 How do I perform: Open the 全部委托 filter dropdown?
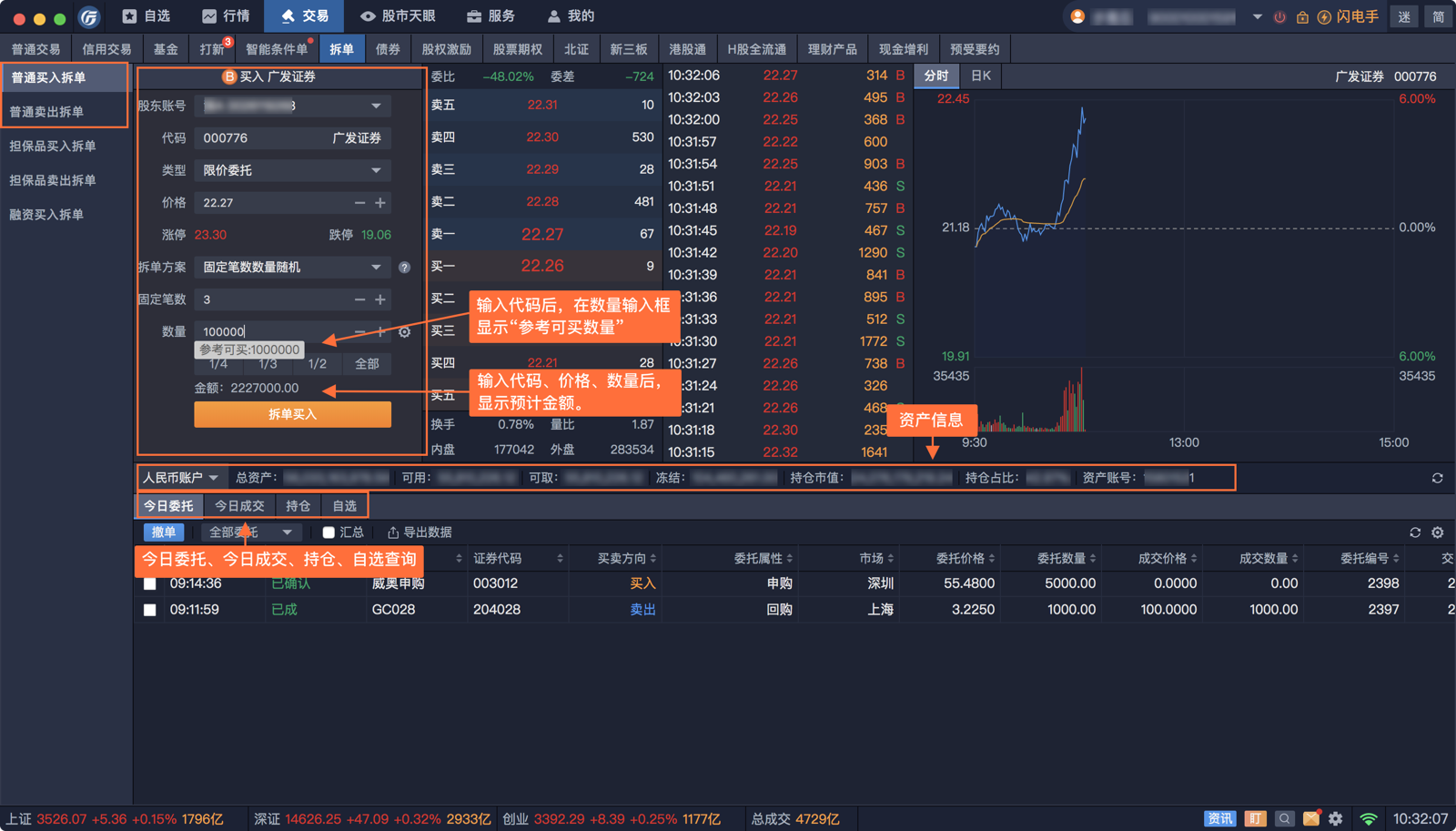(250, 532)
